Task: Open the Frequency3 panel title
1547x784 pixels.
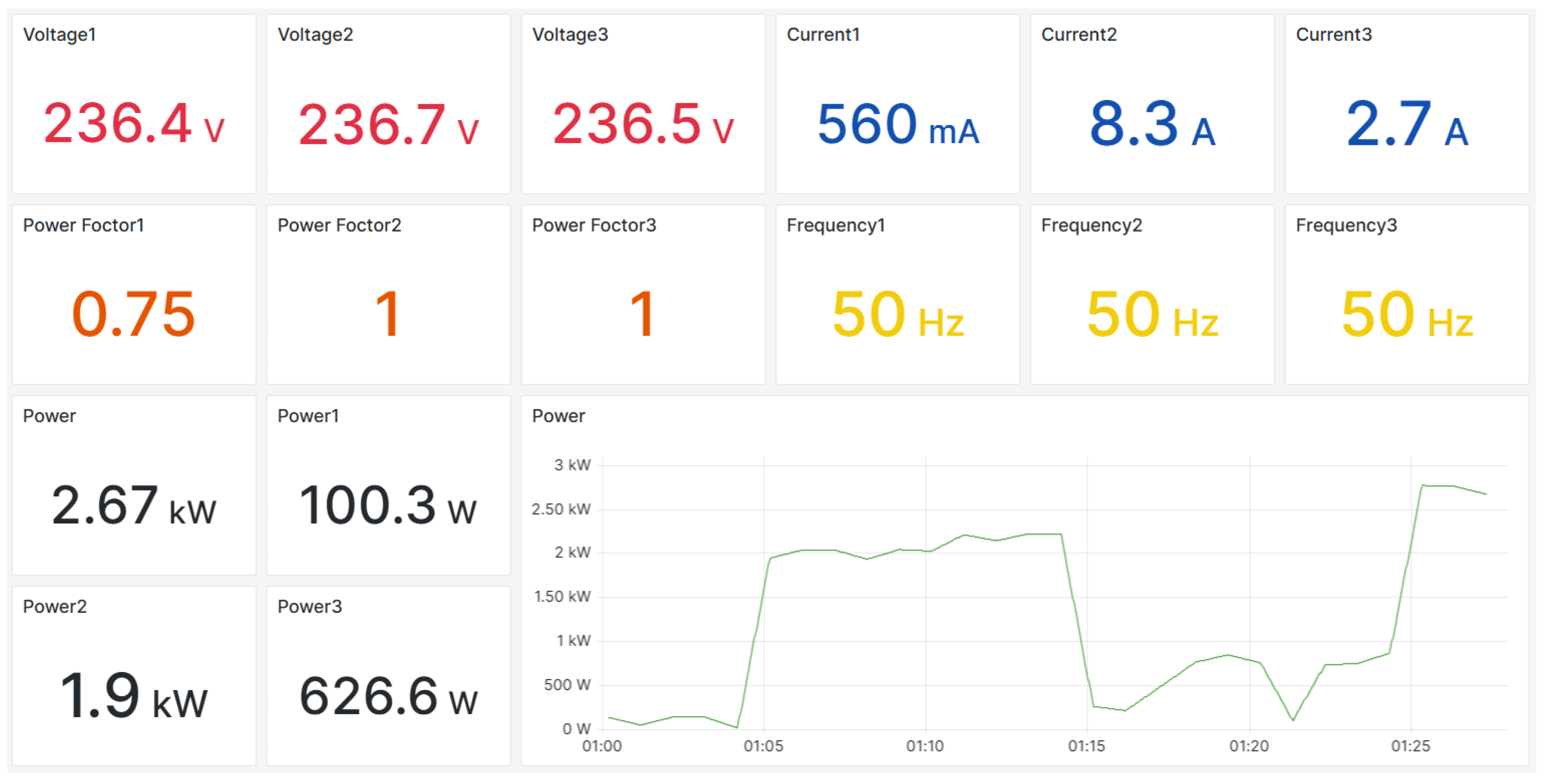Action: 1346,226
